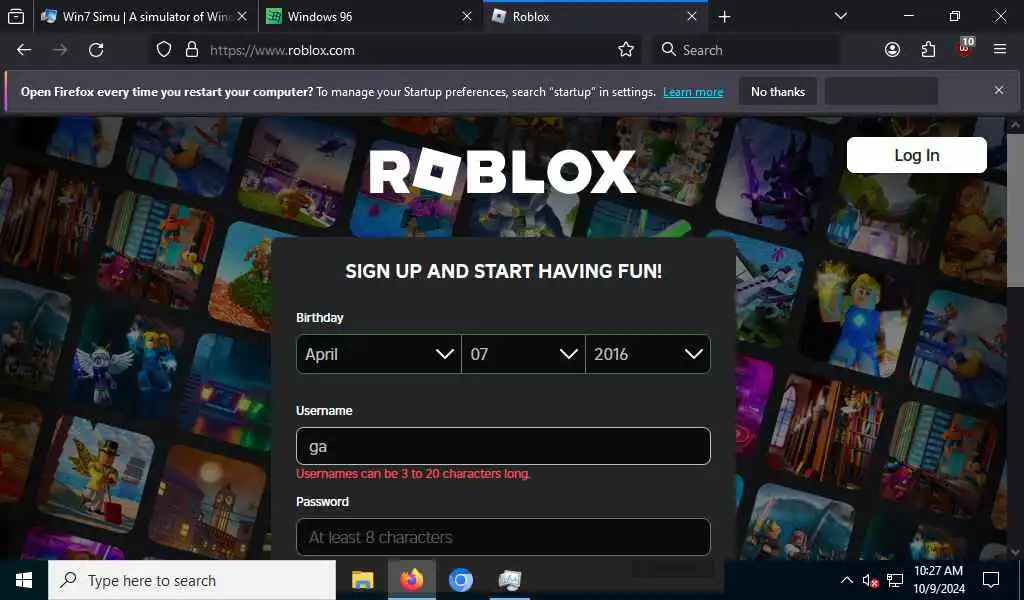The image size is (1024, 600).
Task: Click the SIGN UP AND START HAVING FUN heading
Action: pyautogui.click(x=503, y=272)
